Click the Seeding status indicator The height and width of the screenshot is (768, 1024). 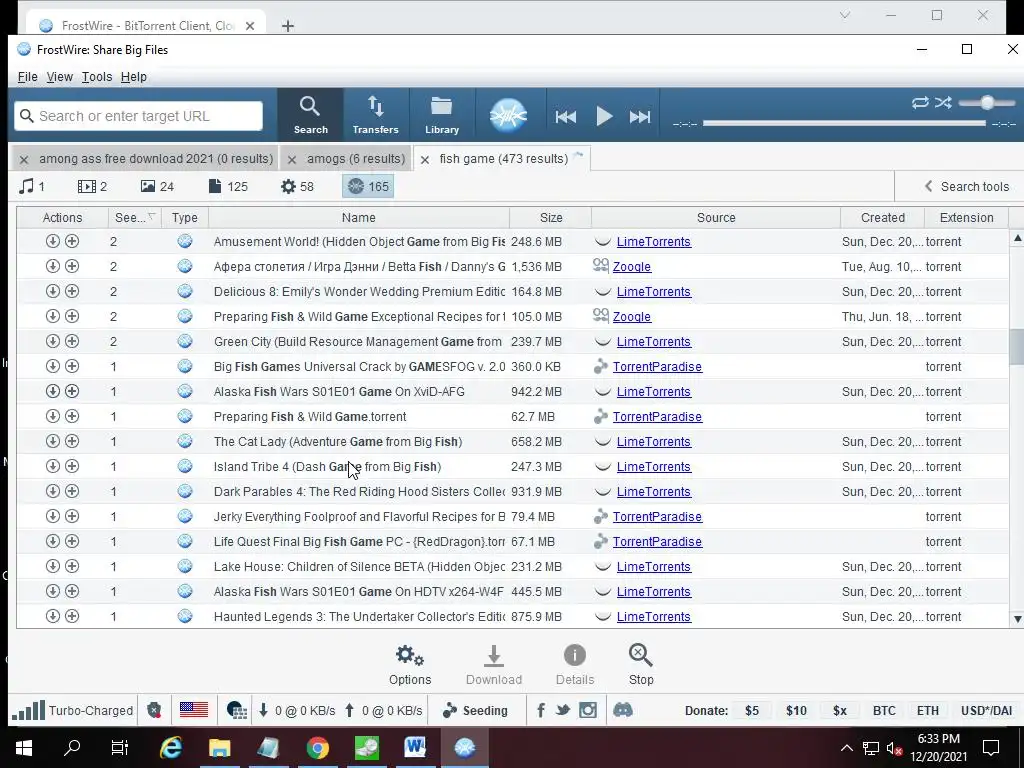(x=475, y=711)
